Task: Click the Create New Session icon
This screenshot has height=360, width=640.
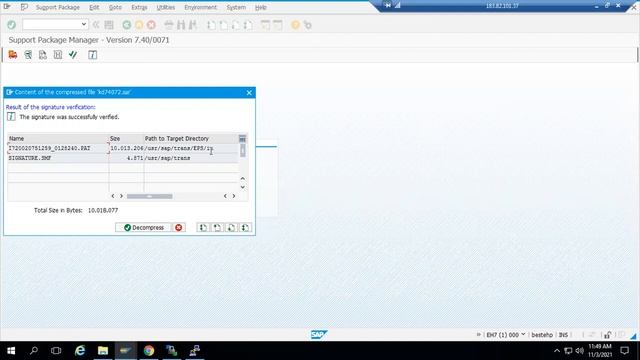Action: pos(265,25)
